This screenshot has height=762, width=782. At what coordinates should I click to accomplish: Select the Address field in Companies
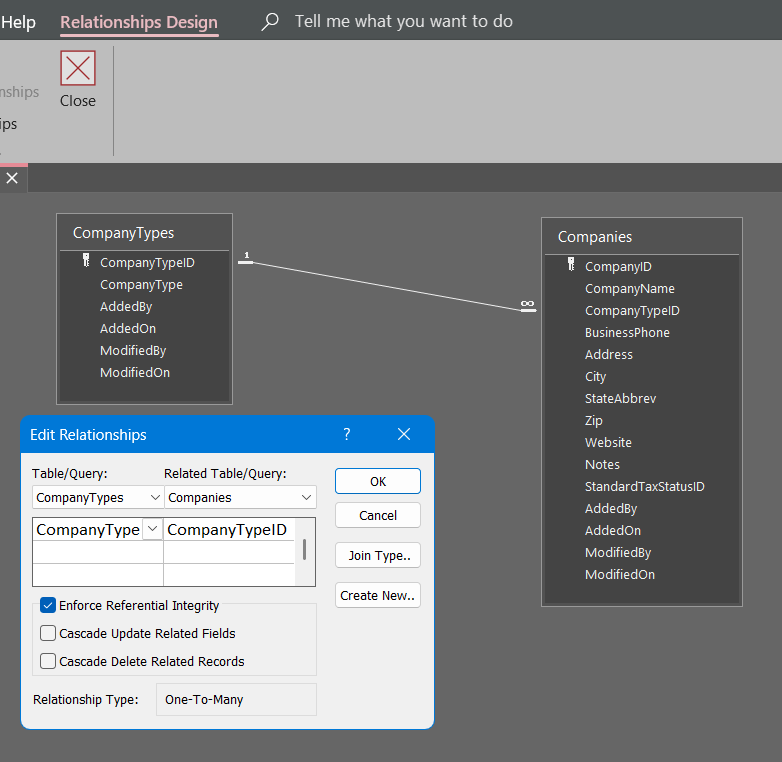coord(609,355)
